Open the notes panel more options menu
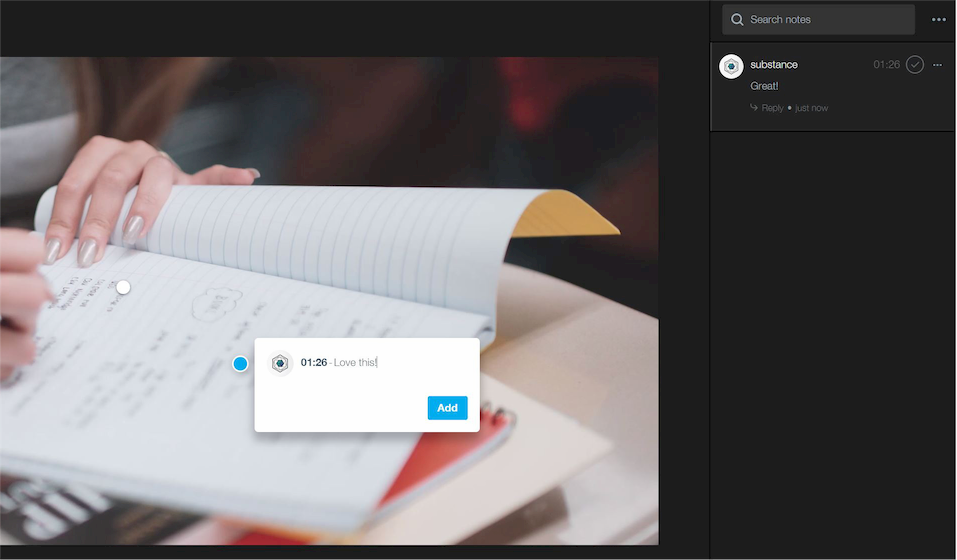Screen dimensions: 957x560 (938, 20)
